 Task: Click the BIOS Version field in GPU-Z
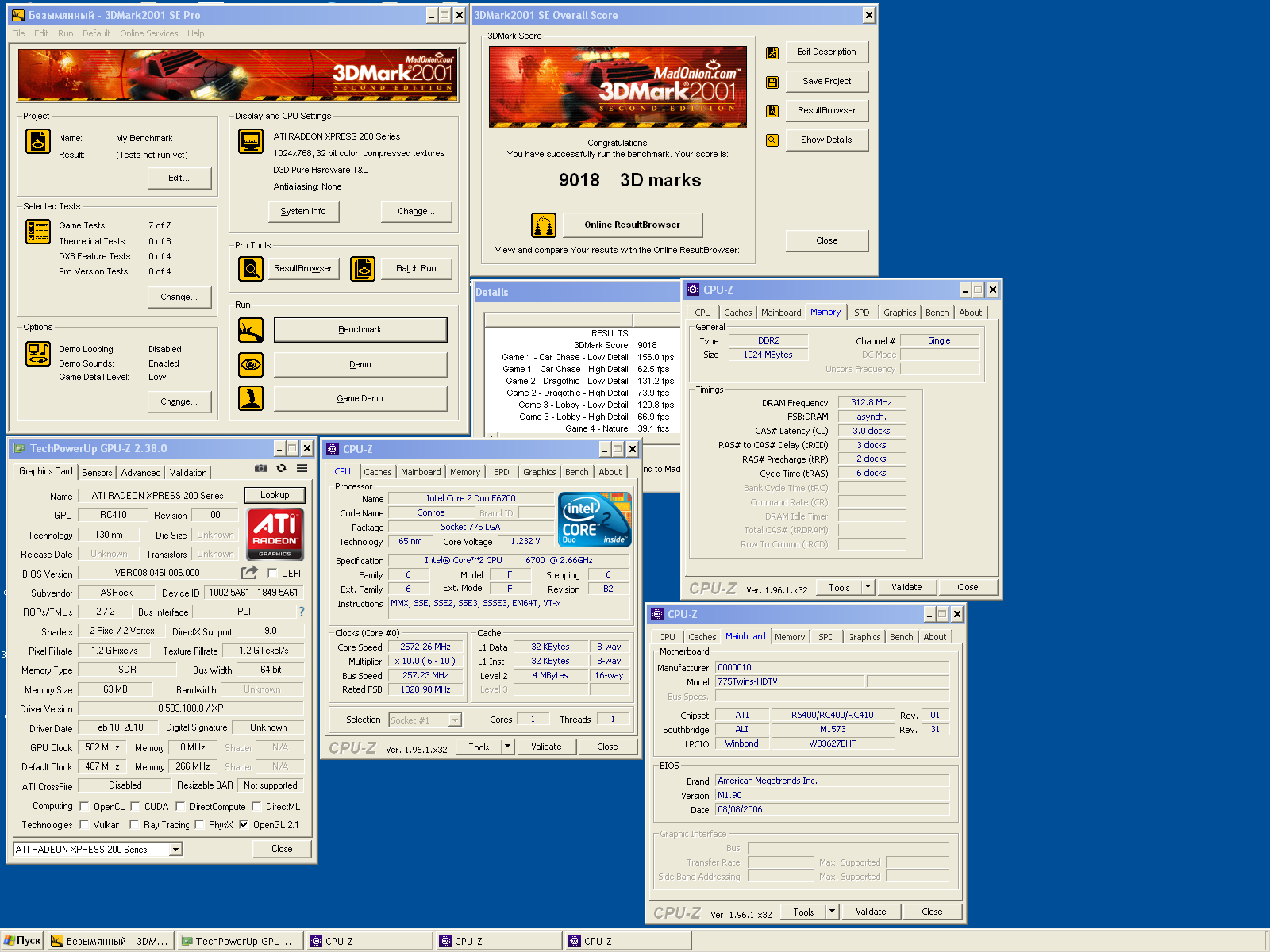tap(157, 573)
